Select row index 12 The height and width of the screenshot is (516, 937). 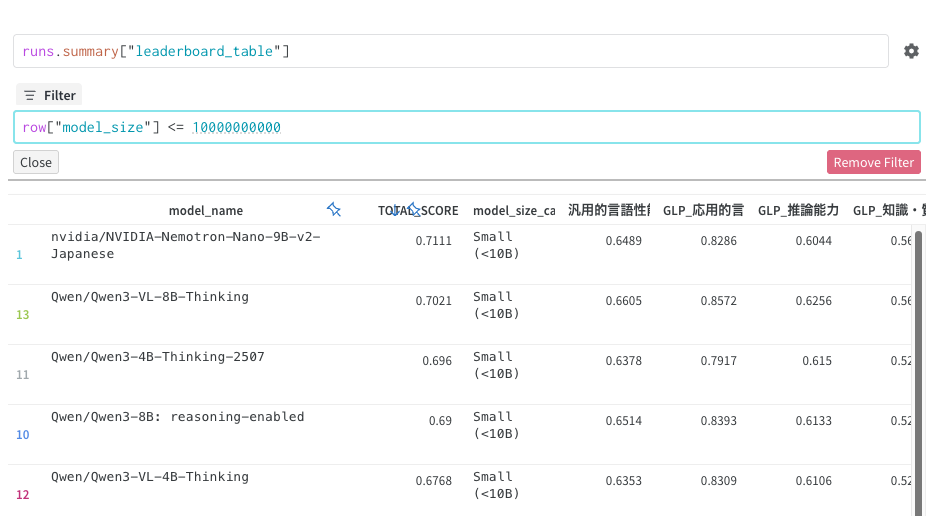click(23, 494)
